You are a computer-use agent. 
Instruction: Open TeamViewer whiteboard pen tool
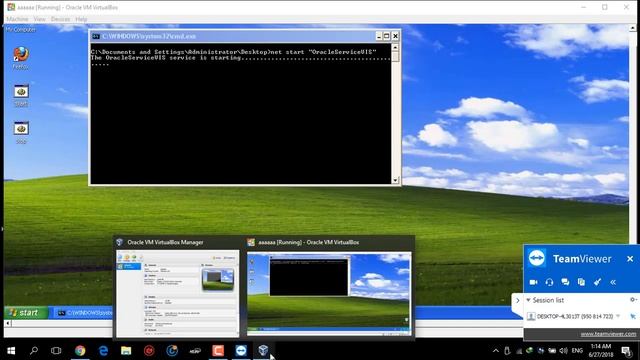[x=597, y=282]
